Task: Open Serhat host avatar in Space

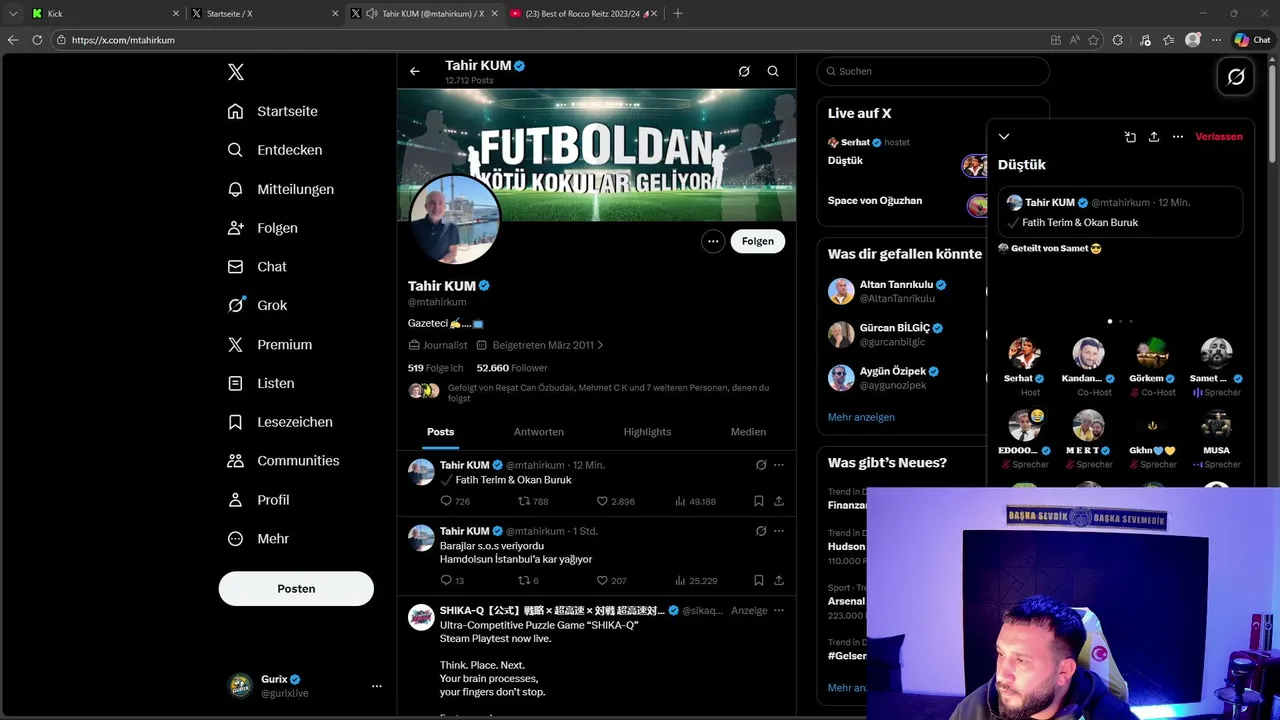Action: pyautogui.click(x=1024, y=353)
